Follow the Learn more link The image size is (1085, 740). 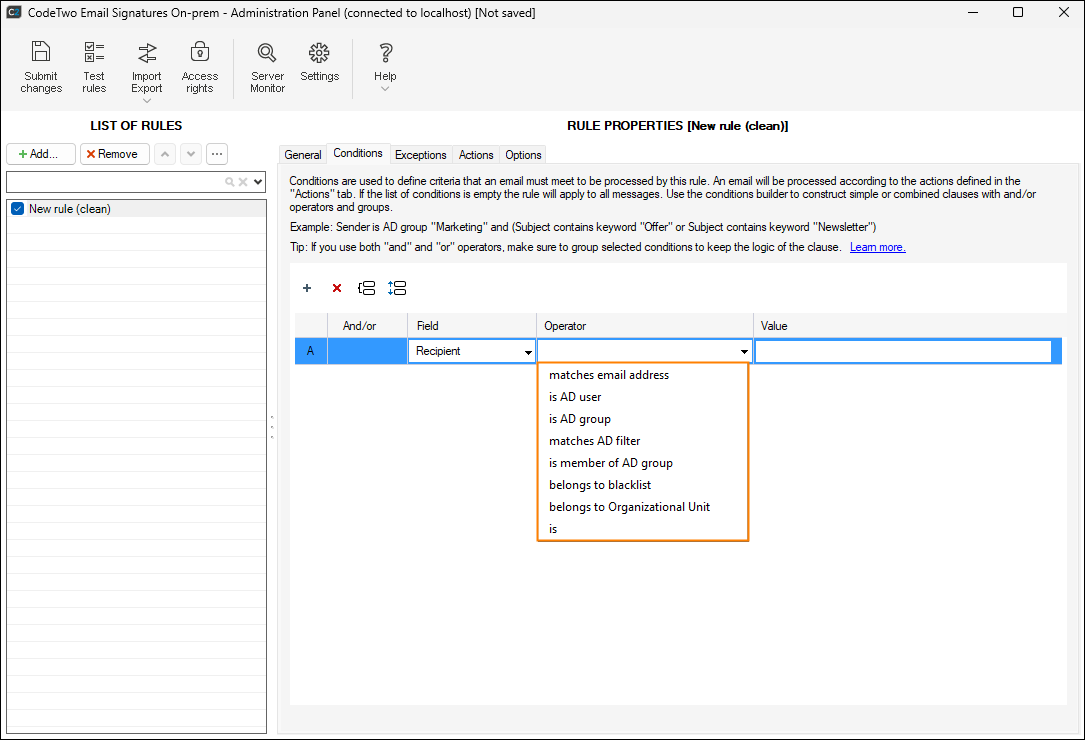pyautogui.click(x=877, y=247)
